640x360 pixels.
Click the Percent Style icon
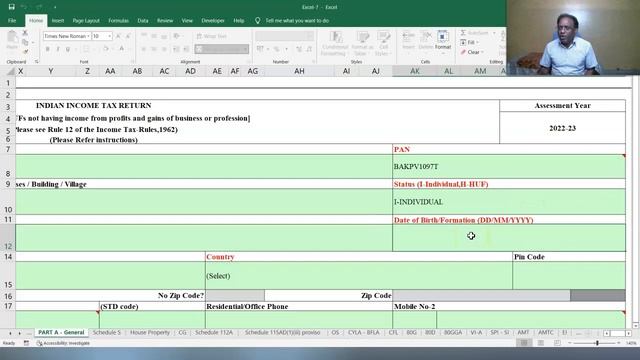277,49
